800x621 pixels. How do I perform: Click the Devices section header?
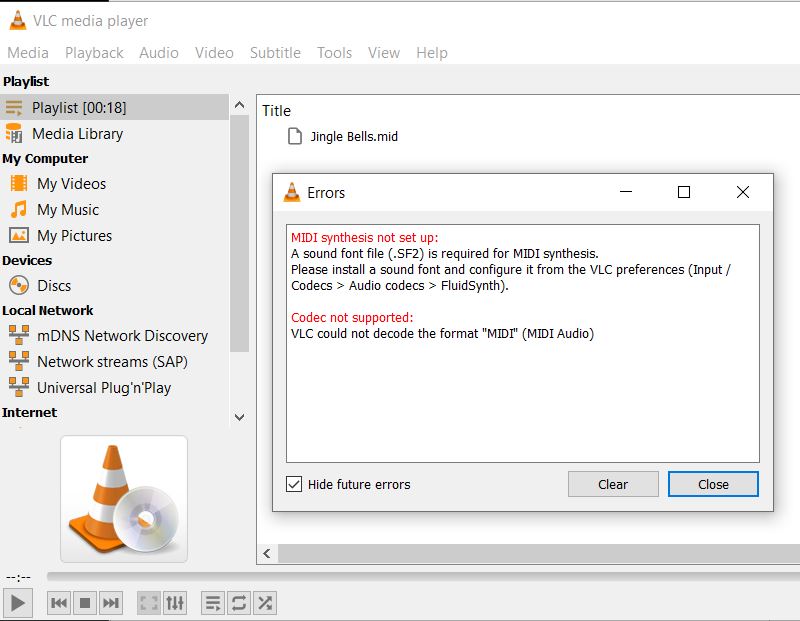pyautogui.click(x=27, y=260)
